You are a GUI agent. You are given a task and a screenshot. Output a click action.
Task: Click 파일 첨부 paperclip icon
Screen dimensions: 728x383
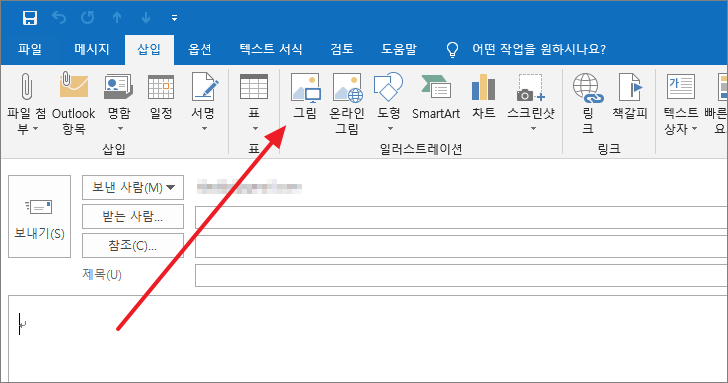click(27, 87)
